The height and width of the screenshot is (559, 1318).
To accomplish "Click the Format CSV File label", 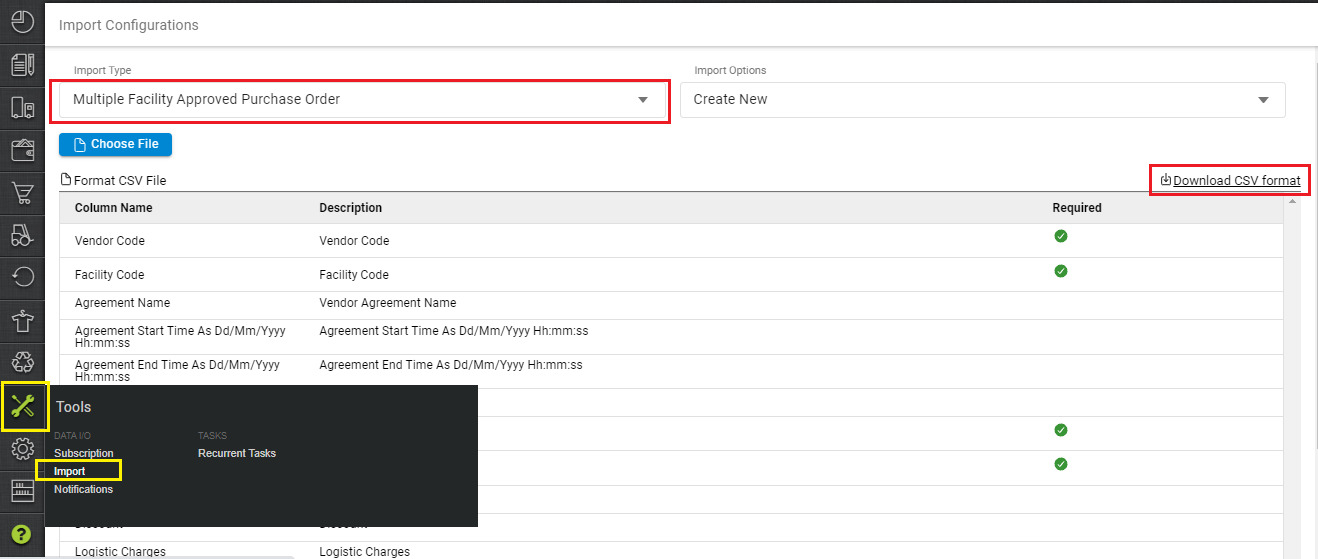I will tap(120, 181).
